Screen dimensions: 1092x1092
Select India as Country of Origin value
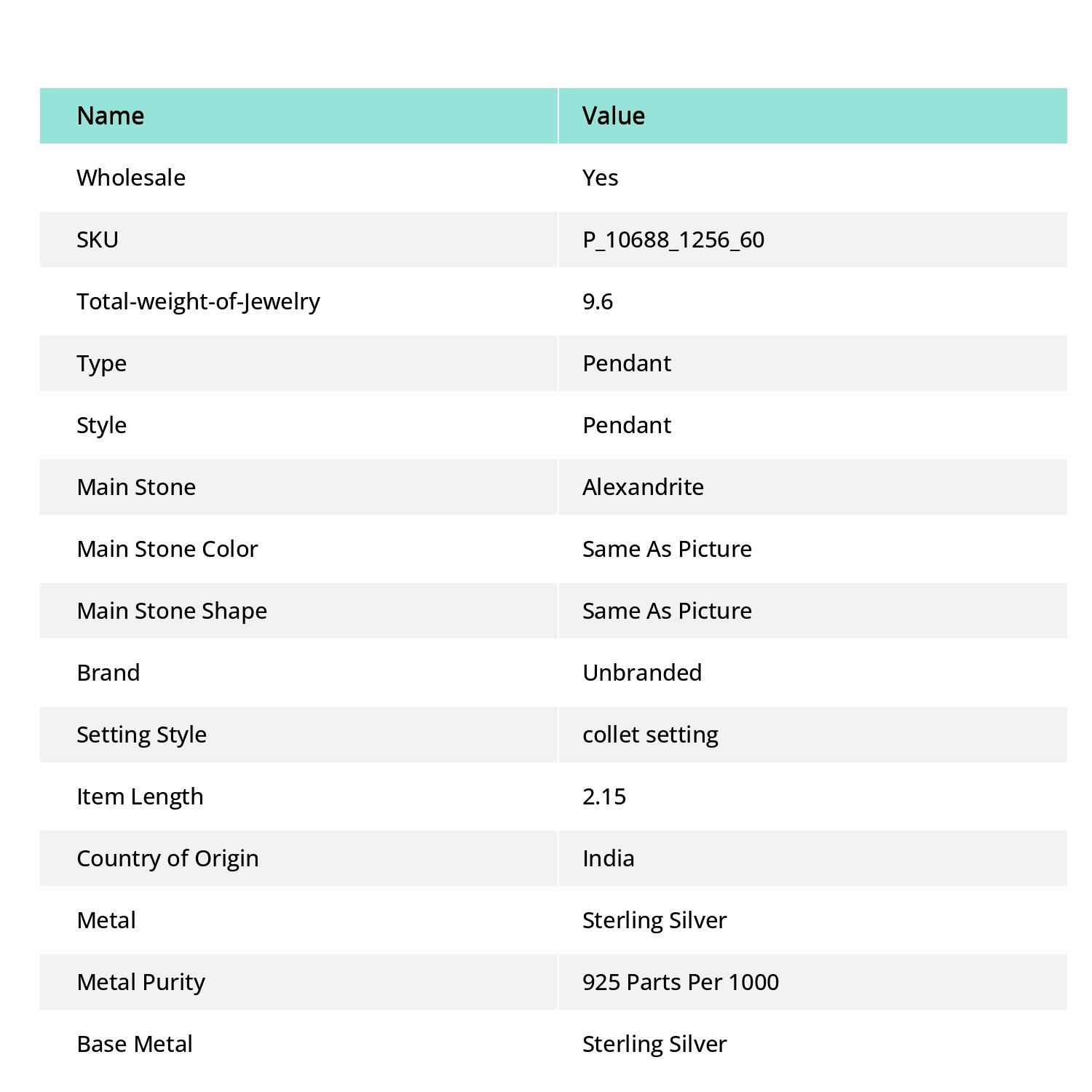point(609,858)
